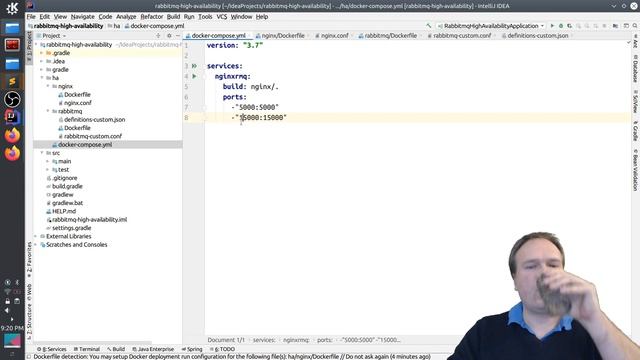Click gutter run icon beside nginxrmq

(194, 76)
